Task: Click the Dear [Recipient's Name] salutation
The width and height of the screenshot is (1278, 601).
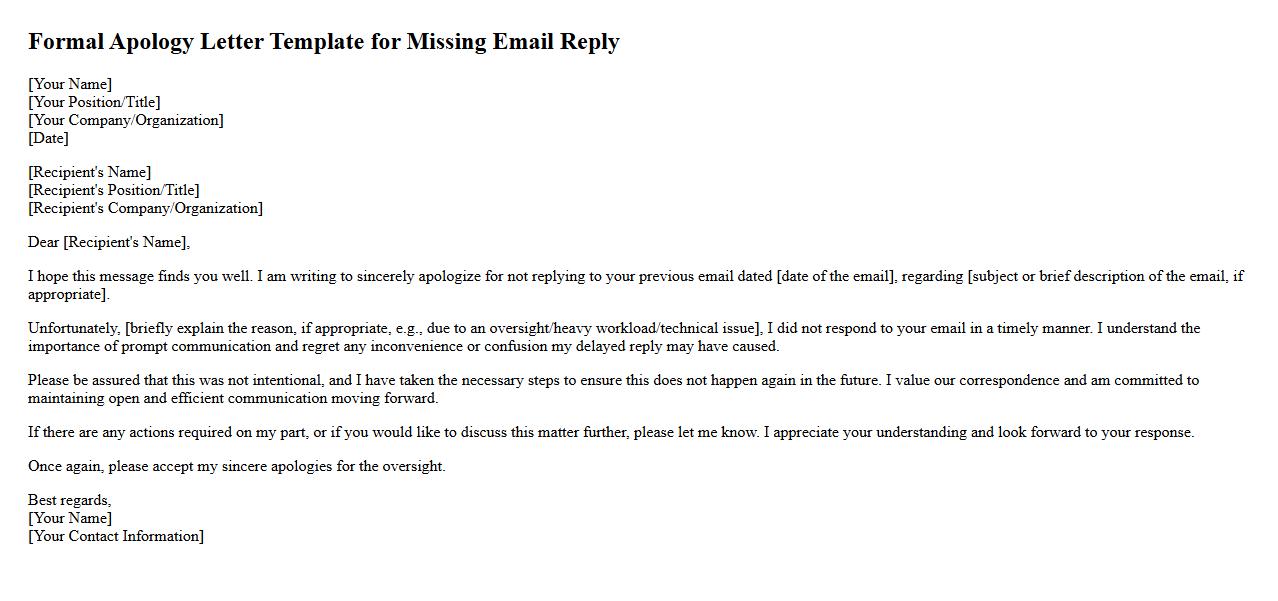Action: click(x=109, y=242)
